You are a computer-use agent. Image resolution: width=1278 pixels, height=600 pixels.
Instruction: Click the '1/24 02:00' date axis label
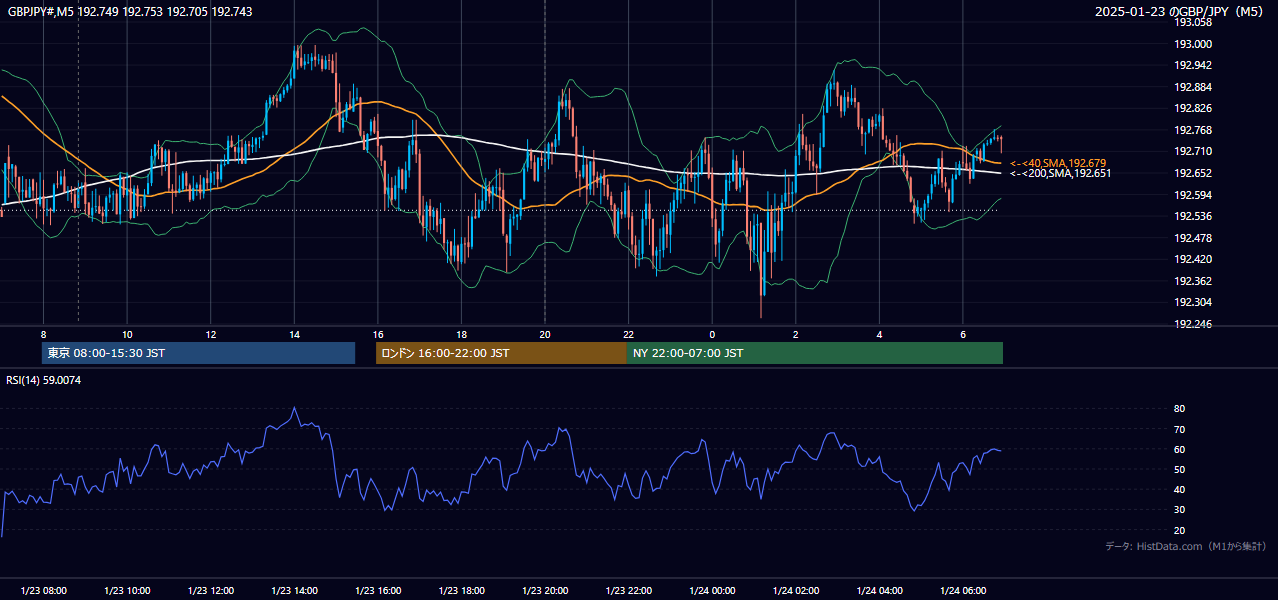coord(796,591)
